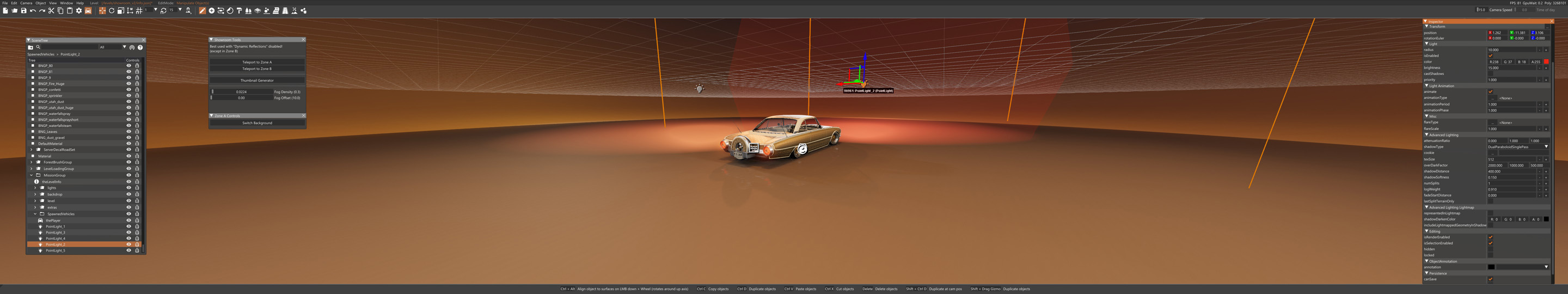Click the Switch Background button
Image resolution: width=1568 pixels, height=294 pixels.
(257, 123)
